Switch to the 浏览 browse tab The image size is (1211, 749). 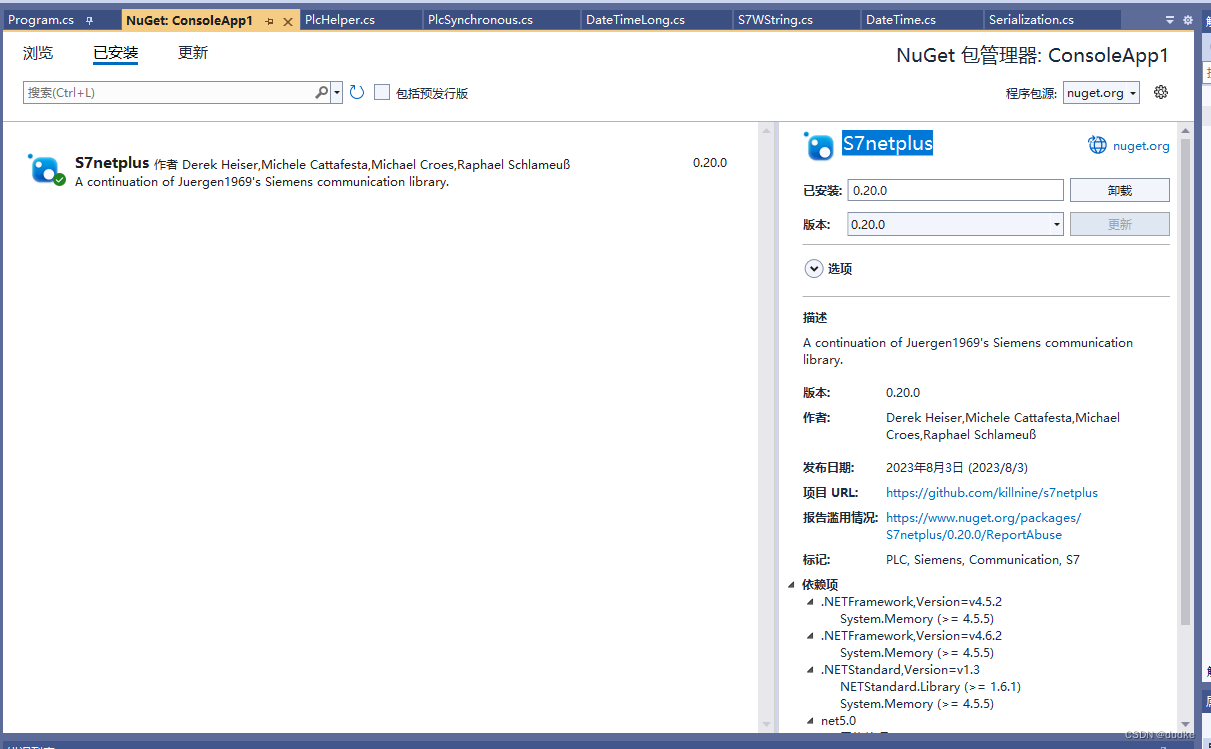pyautogui.click(x=38, y=53)
